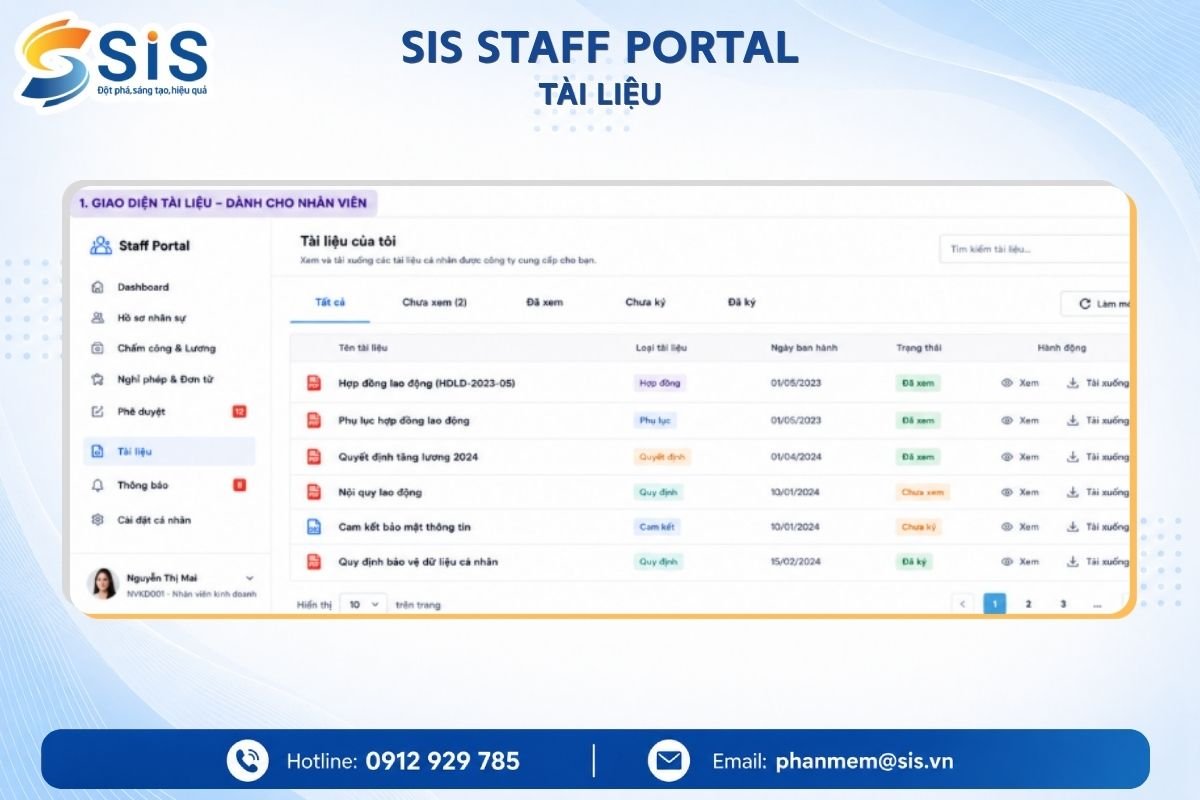The image size is (1200, 800).
Task: Go to pagination page 3
Action: coord(1062,604)
